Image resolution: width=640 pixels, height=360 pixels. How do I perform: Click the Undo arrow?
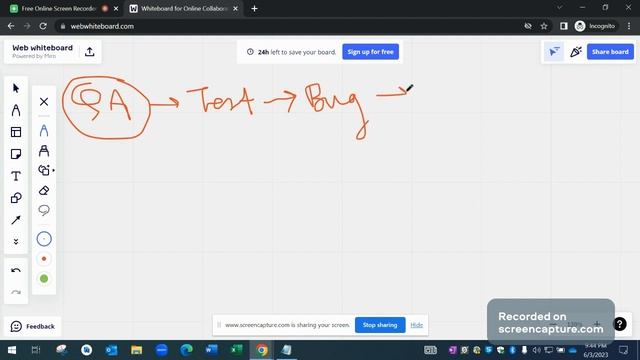click(16, 270)
